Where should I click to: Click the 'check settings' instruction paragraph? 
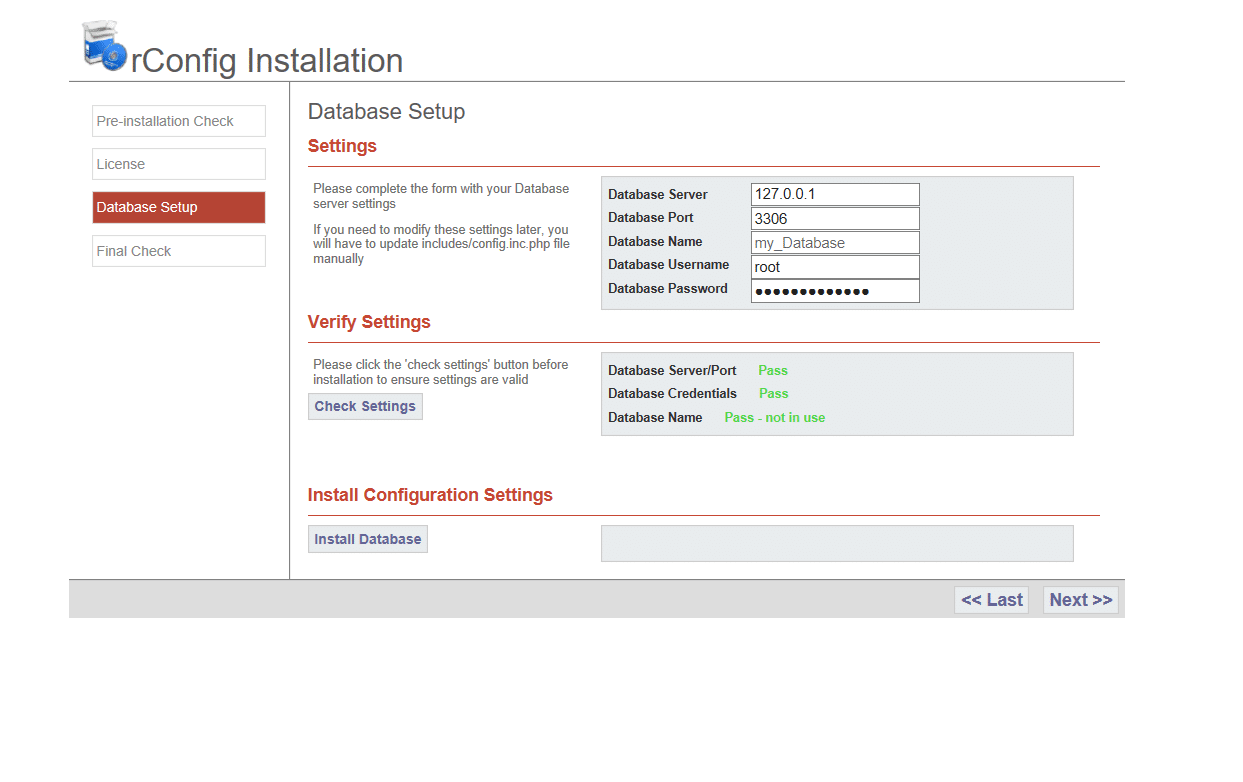pyautogui.click(x=440, y=372)
